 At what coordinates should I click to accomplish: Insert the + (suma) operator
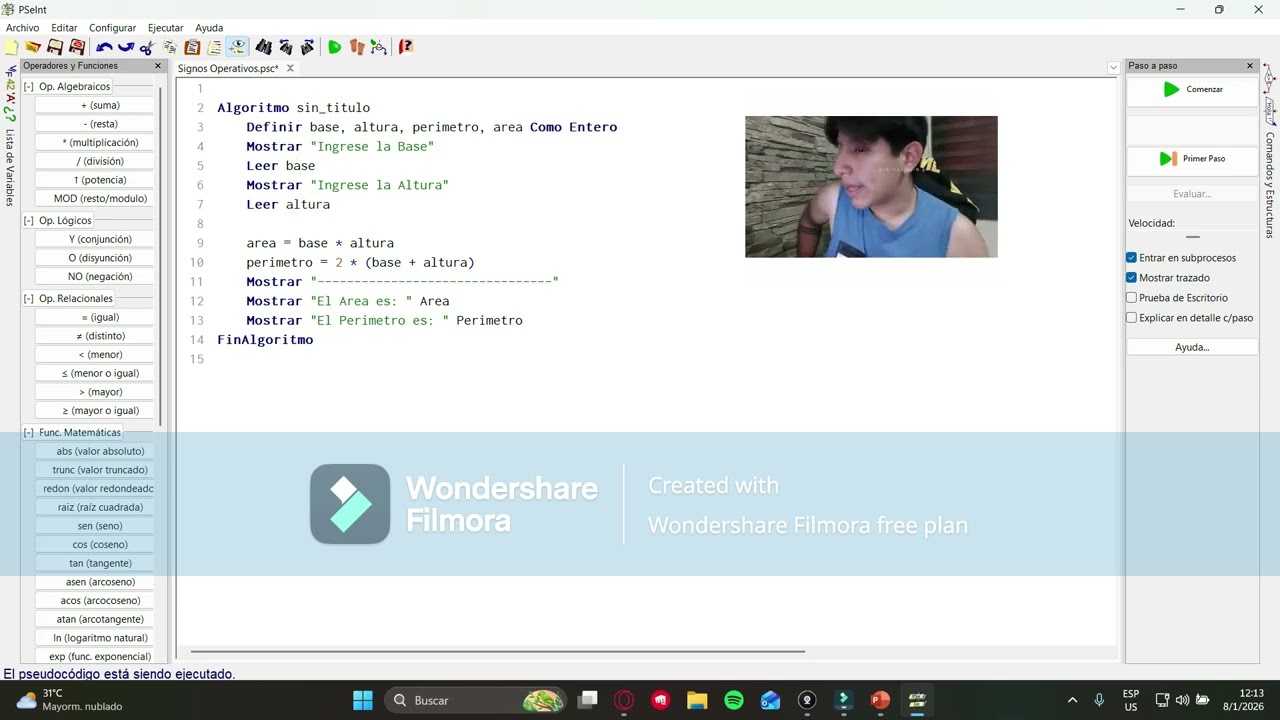point(96,105)
